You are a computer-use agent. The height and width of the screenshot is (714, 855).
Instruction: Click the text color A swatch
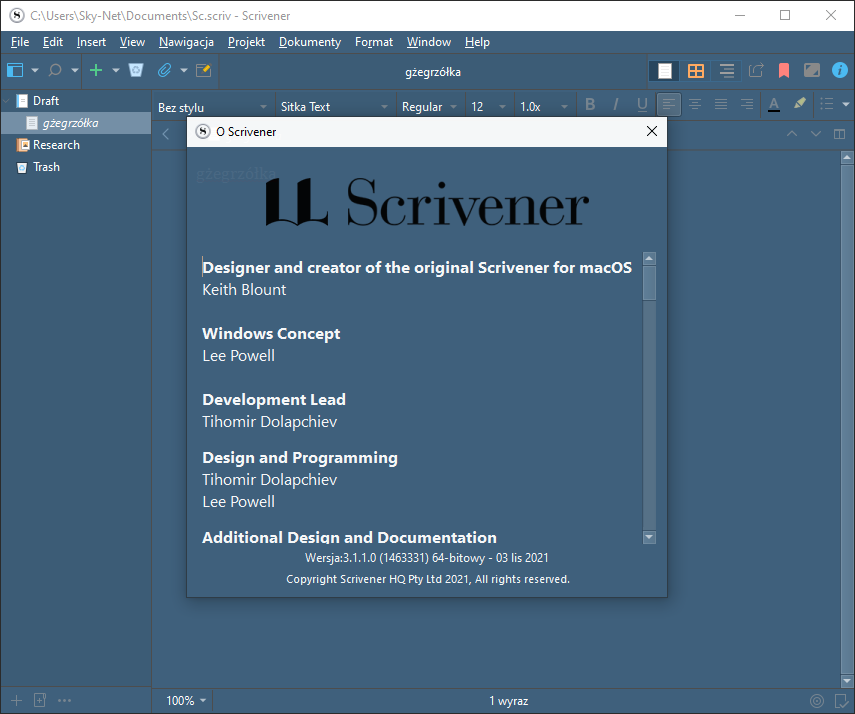(x=774, y=104)
